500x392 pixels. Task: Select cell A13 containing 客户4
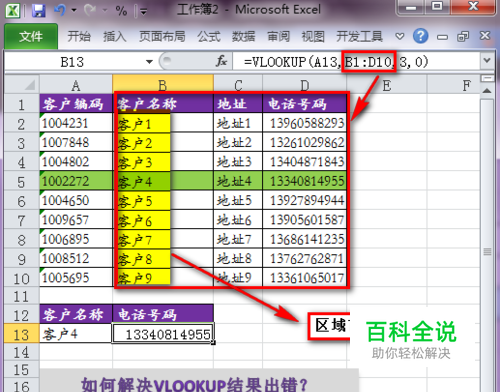point(76,333)
